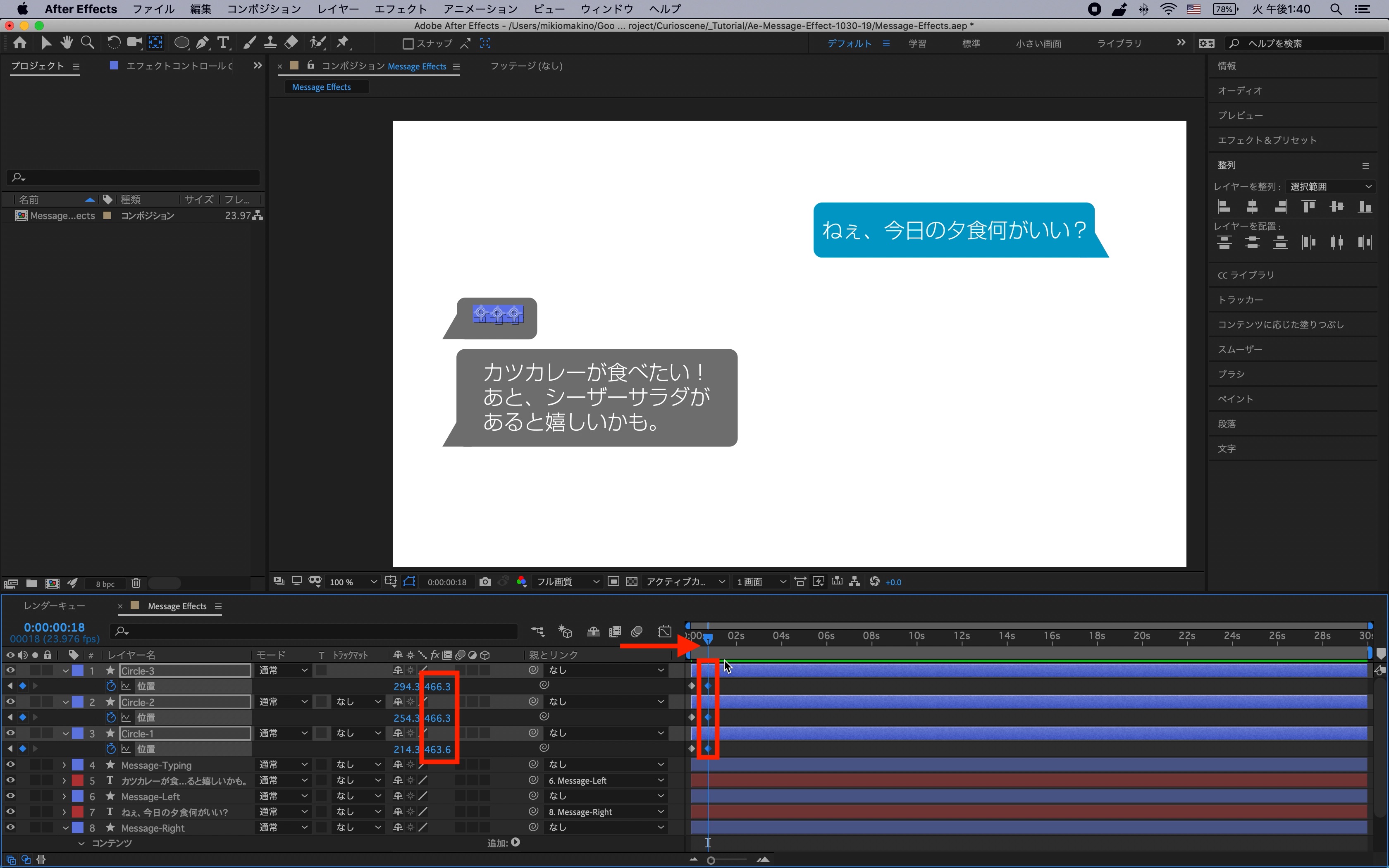Click the Message-Typing layer color label
This screenshot has height=868, width=1389.
tap(77, 765)
